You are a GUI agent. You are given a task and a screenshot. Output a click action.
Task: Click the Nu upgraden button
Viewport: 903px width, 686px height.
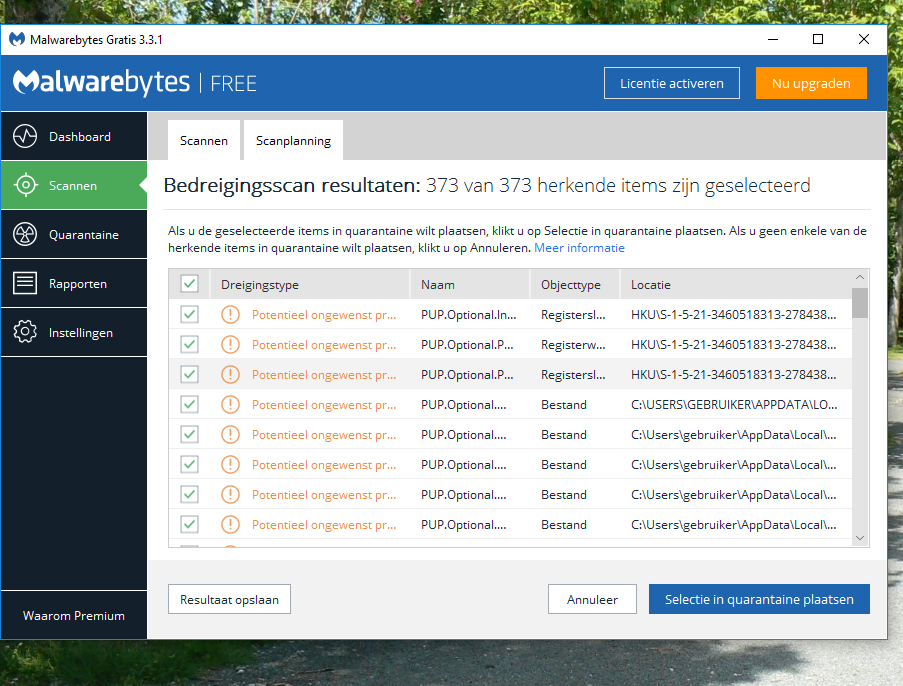point(811,84)
